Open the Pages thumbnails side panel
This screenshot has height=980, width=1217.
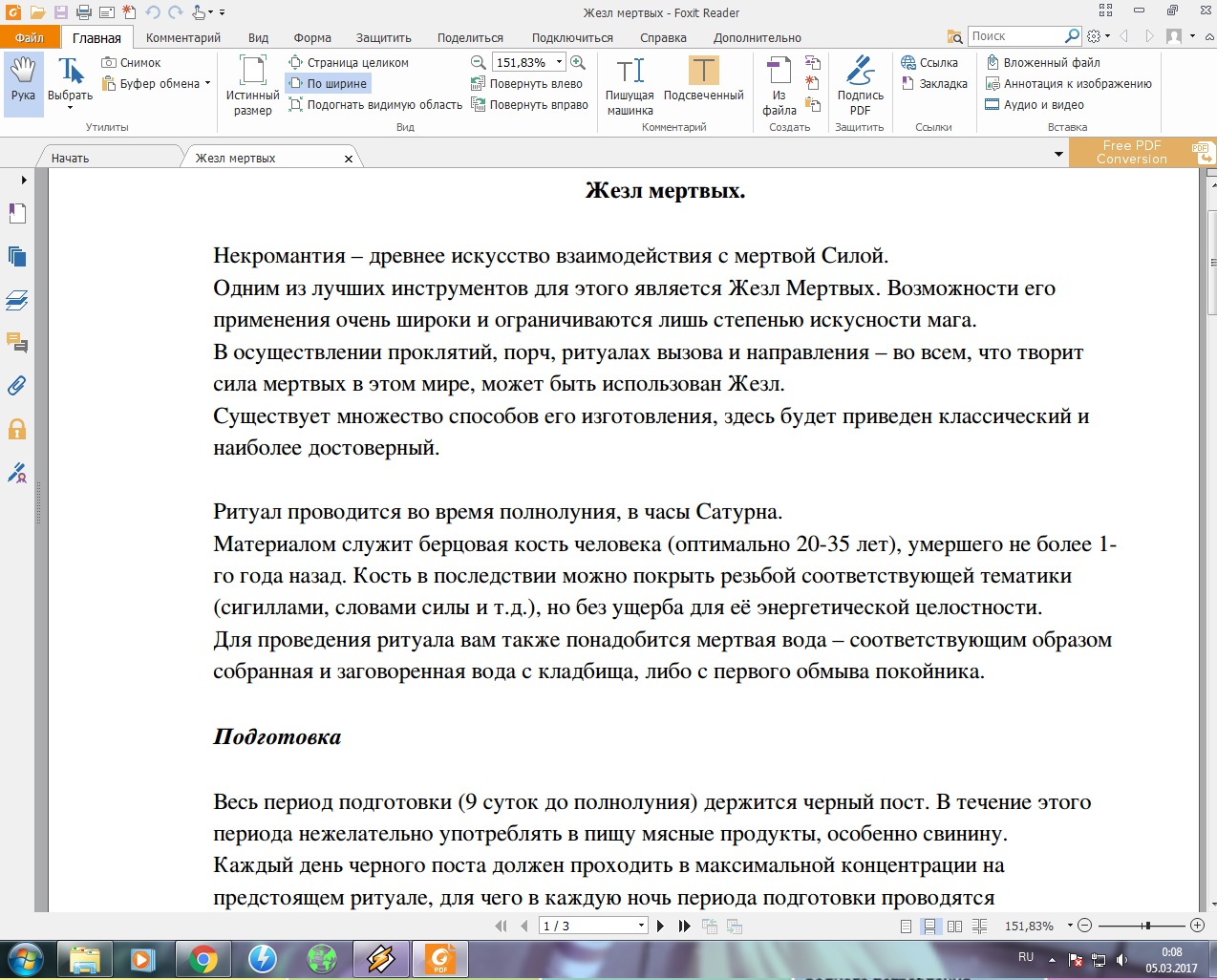[17, 256]
